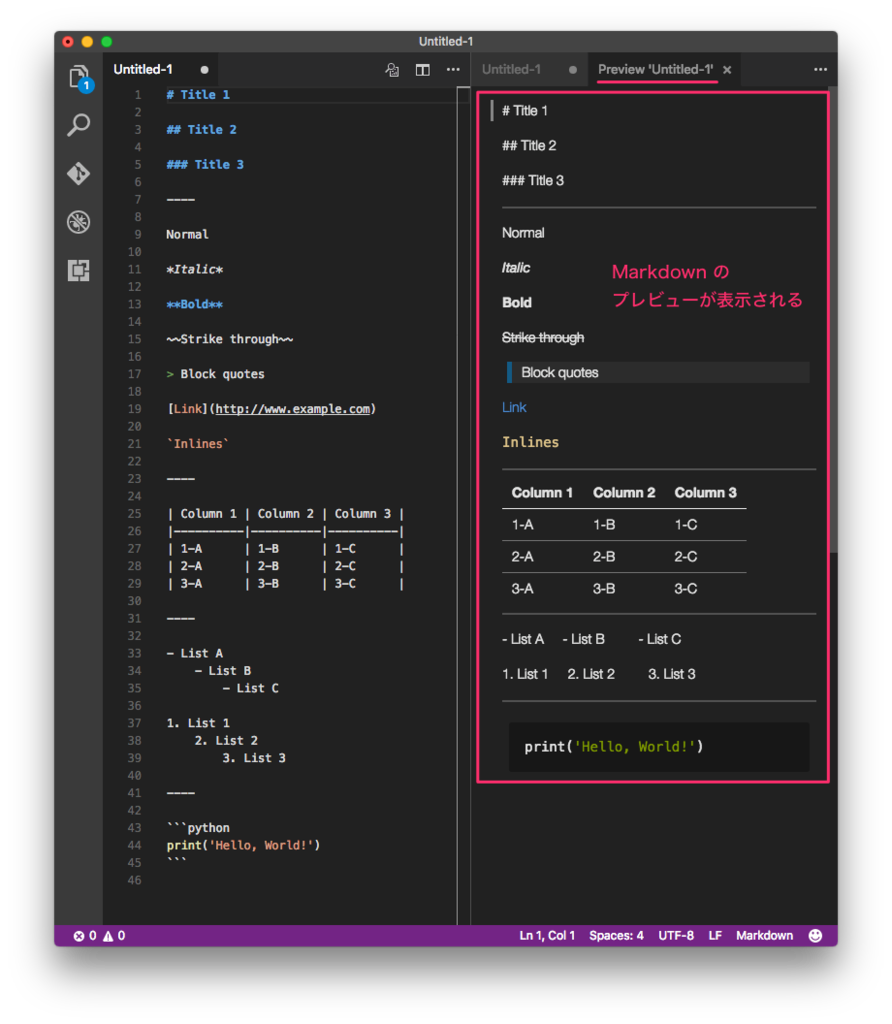Click 'Block quotes' in preview
Image resolution: width=892 pixels, height=1024 pixels.
point(560,372)
